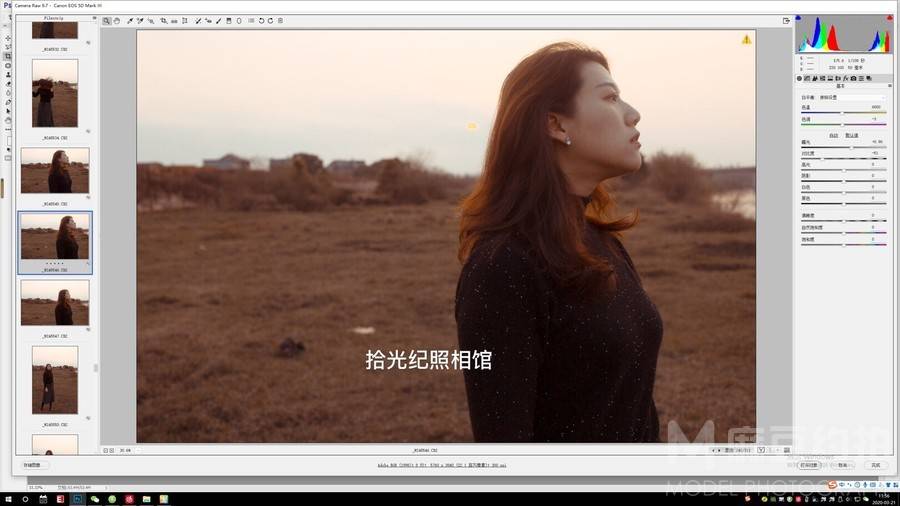Open the zoom level dropdown below preview
Viewport: 900px width, 506px height.
click(131, 450)
